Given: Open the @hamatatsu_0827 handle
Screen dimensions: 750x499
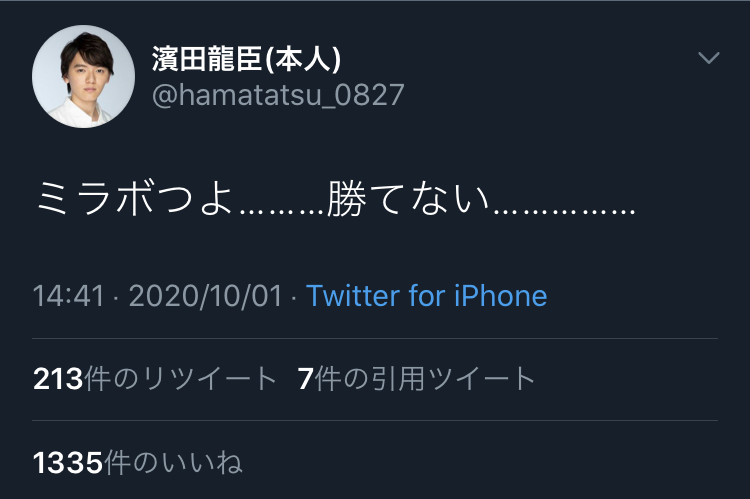Looking at the screenshot, I should (x=278, y=95).
